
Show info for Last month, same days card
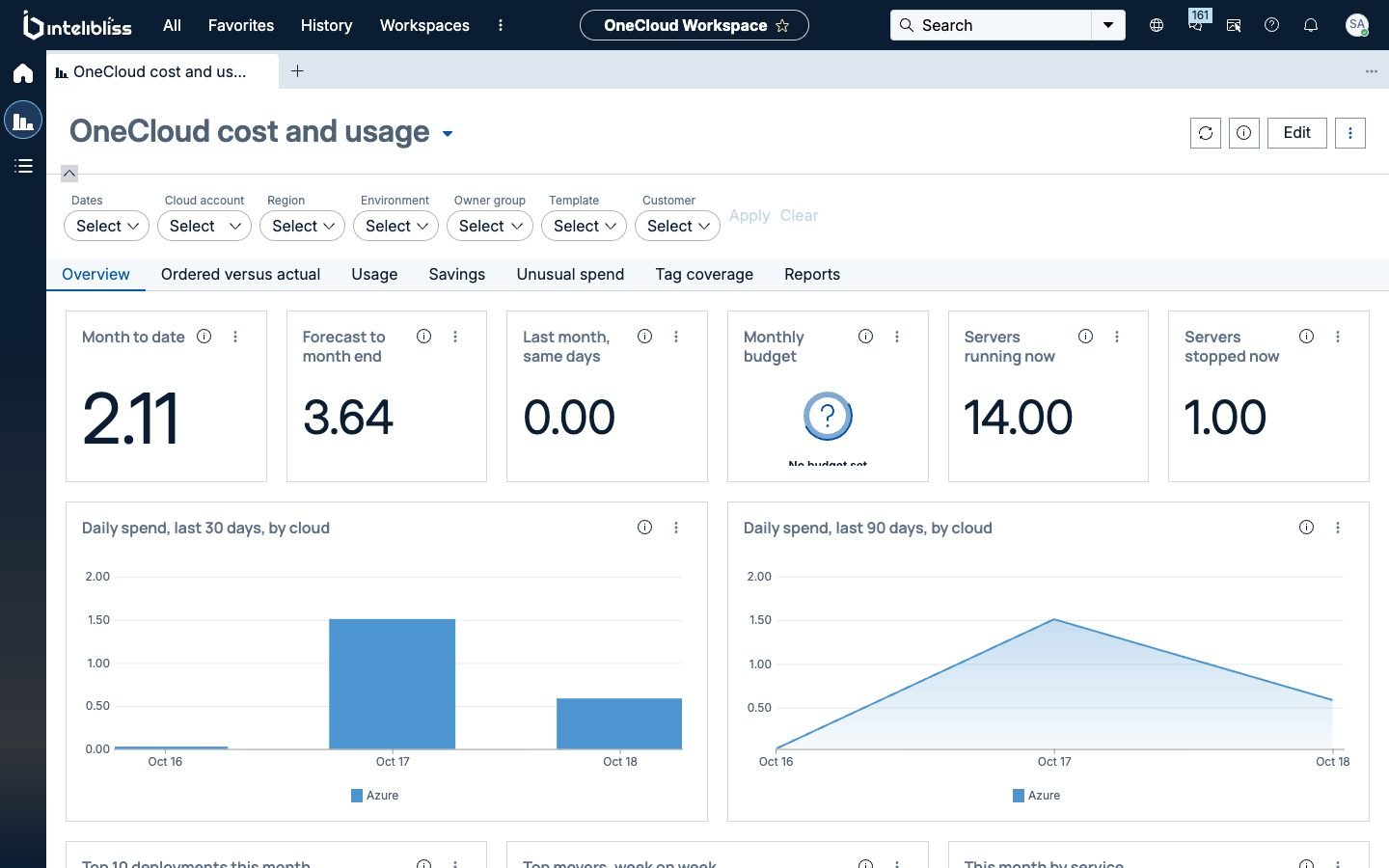pos(645,337)
